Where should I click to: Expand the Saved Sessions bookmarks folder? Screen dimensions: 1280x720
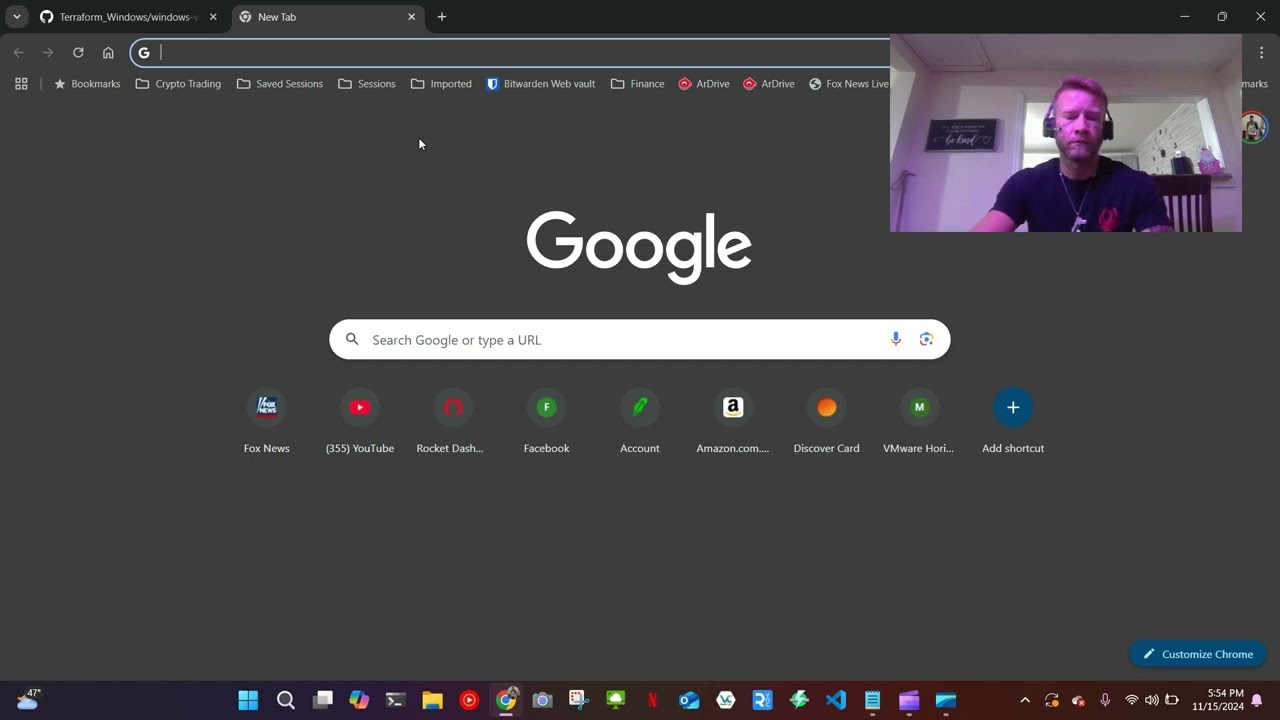(x=279, y=84)
